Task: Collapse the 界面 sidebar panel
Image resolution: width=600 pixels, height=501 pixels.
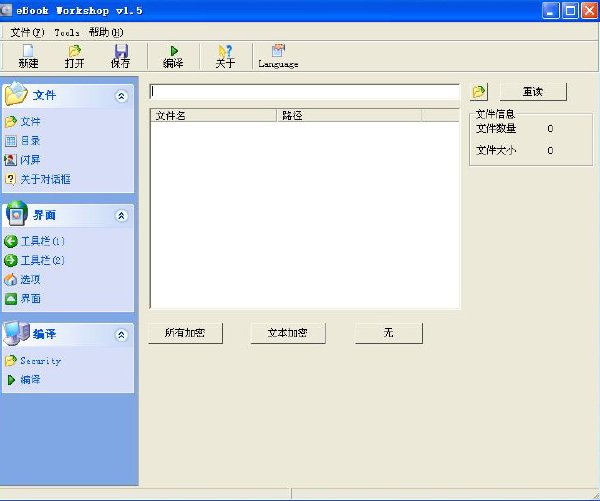Action: pyautogui.click(x=121, y=216)
